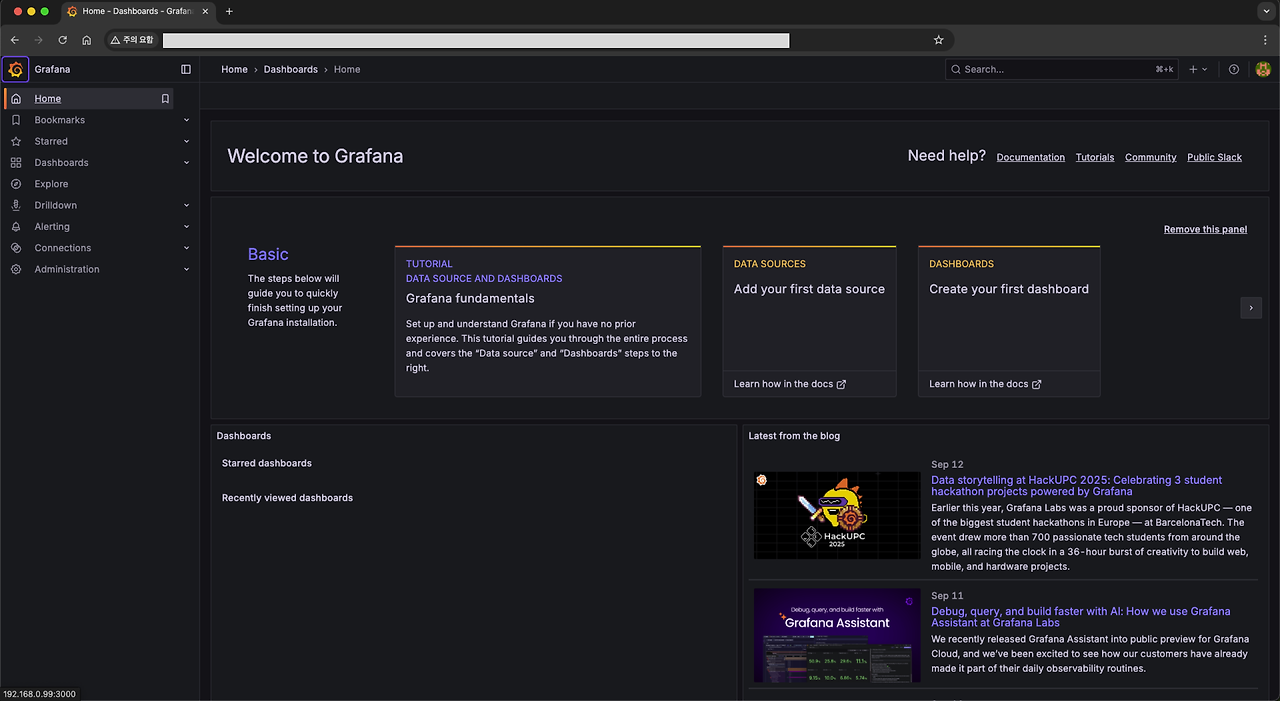Click the Grafana logo icon
Viewport: 1280px width, 701px height.
pos(15,69)
